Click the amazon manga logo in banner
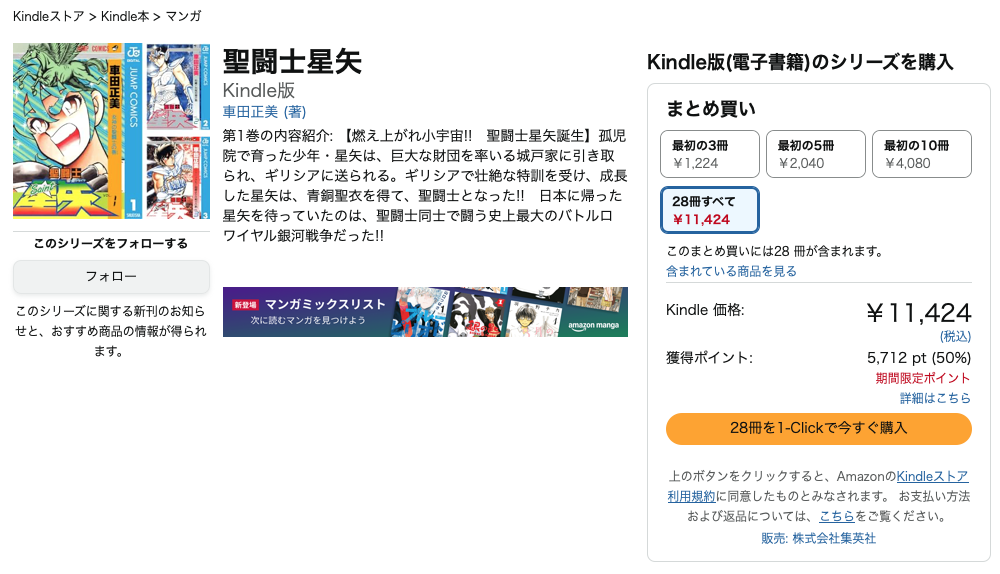Screen dimensions: 1000x574 594,325
